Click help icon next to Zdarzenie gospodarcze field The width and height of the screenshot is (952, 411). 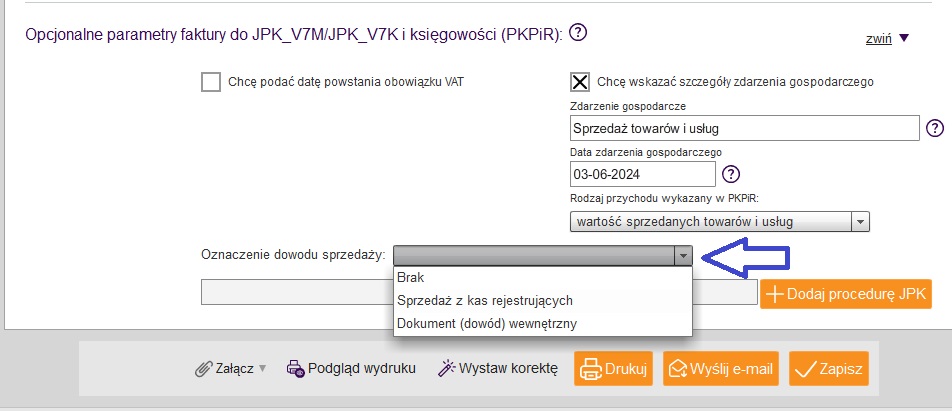(x=935, y=128)
